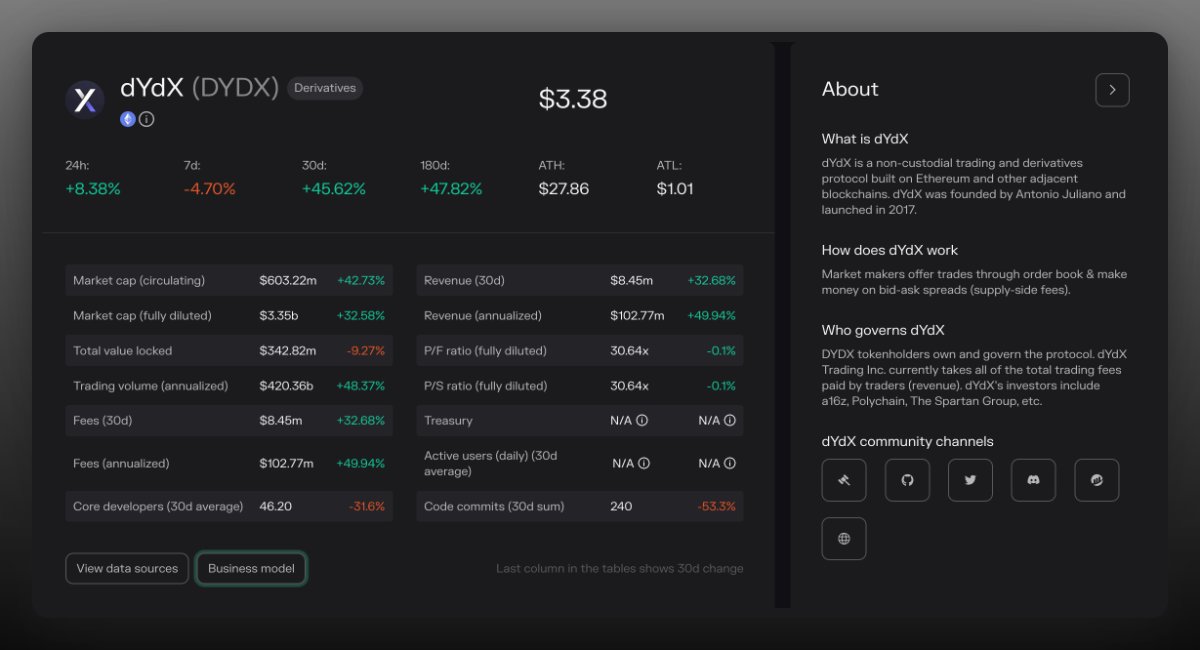Image resolution: width=1200 pixels, height=650 pixels.
Task: Click the info icon beside Treasury 30d change N/A
Action: click(x=730, y=421)
